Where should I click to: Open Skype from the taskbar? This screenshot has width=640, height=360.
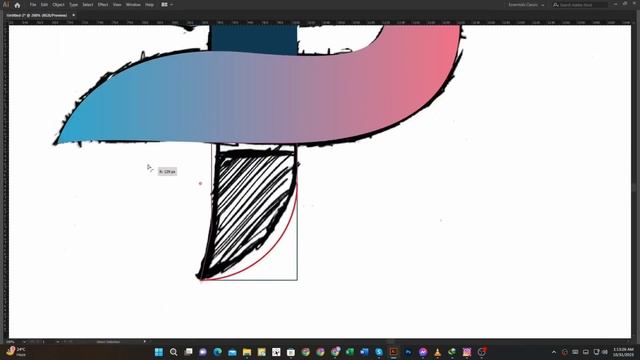(x=379, y=352)
